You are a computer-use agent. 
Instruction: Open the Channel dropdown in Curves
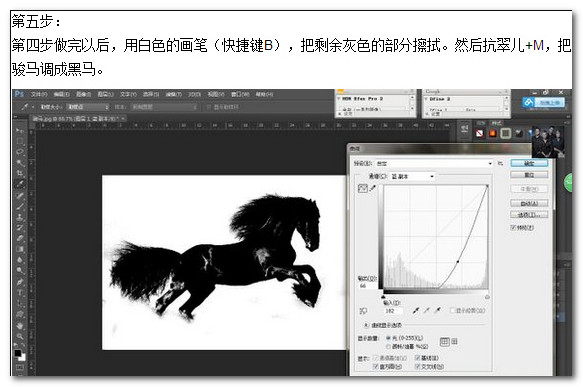pyautogui.click(x=412, y=176)
